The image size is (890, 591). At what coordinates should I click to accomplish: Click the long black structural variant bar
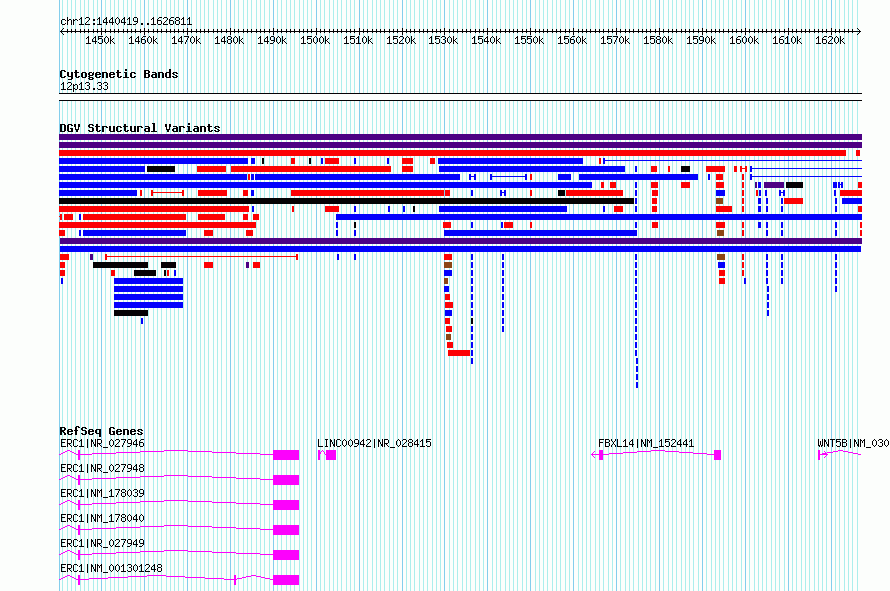pyautogui.click(x=346, y=201)
